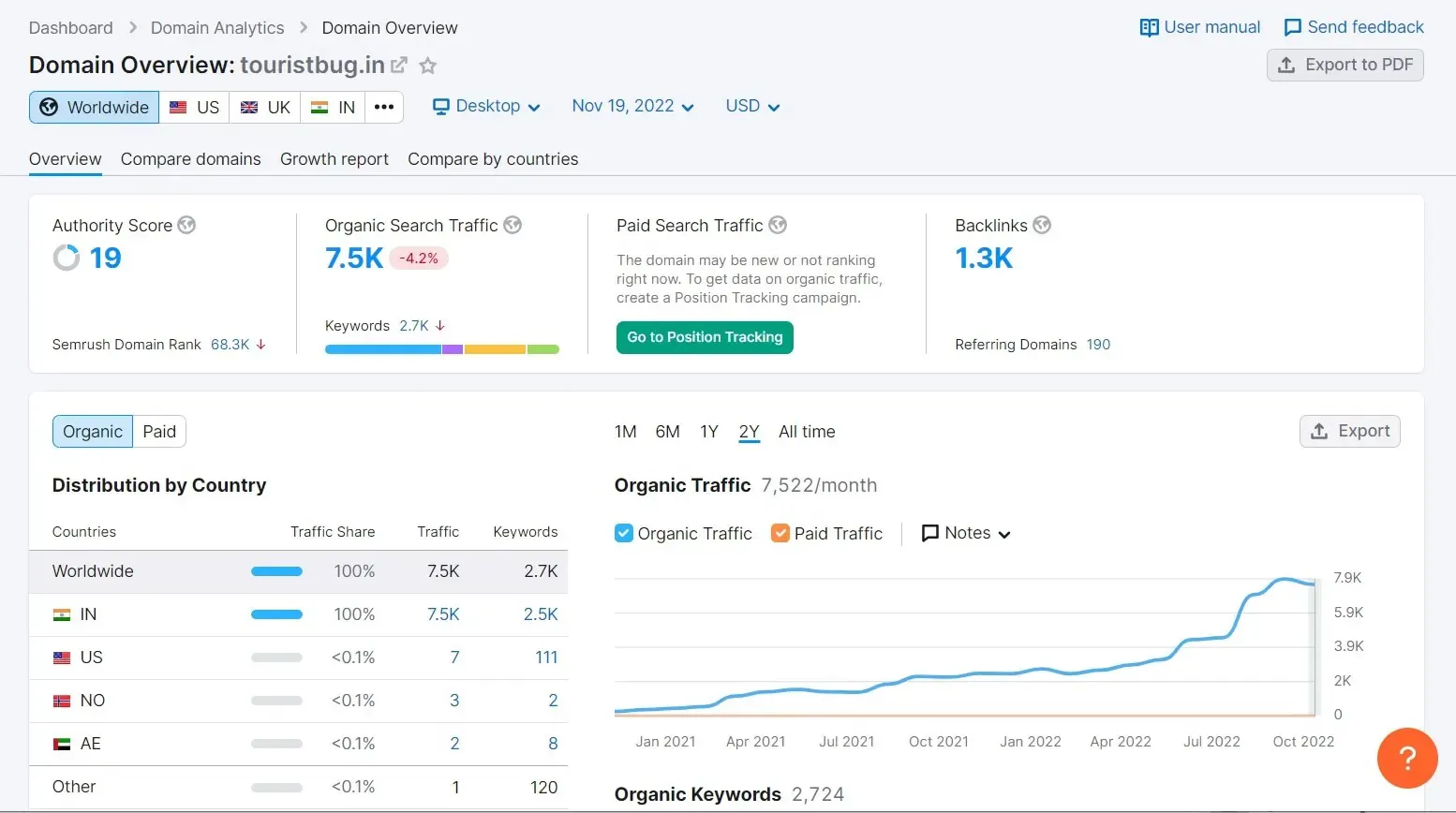Select the 1Y time range
Viewport: 1456px width, 813px height.
click(x=709, y=432)
